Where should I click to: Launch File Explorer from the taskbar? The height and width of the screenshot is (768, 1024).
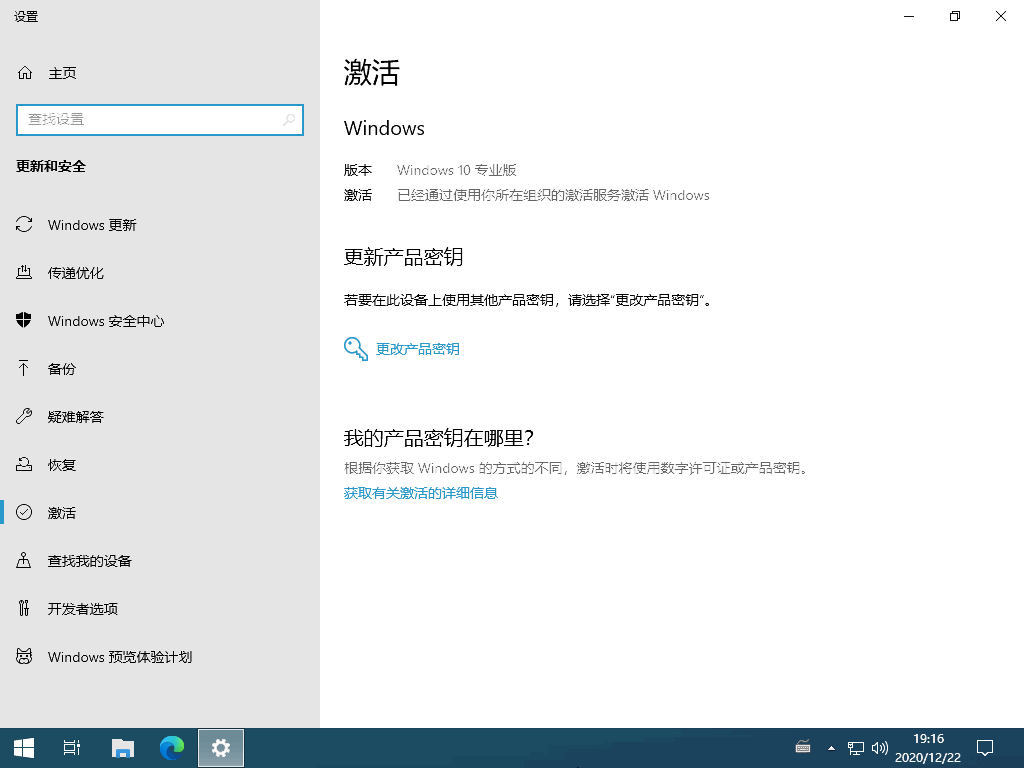click(x=123, y=748)
